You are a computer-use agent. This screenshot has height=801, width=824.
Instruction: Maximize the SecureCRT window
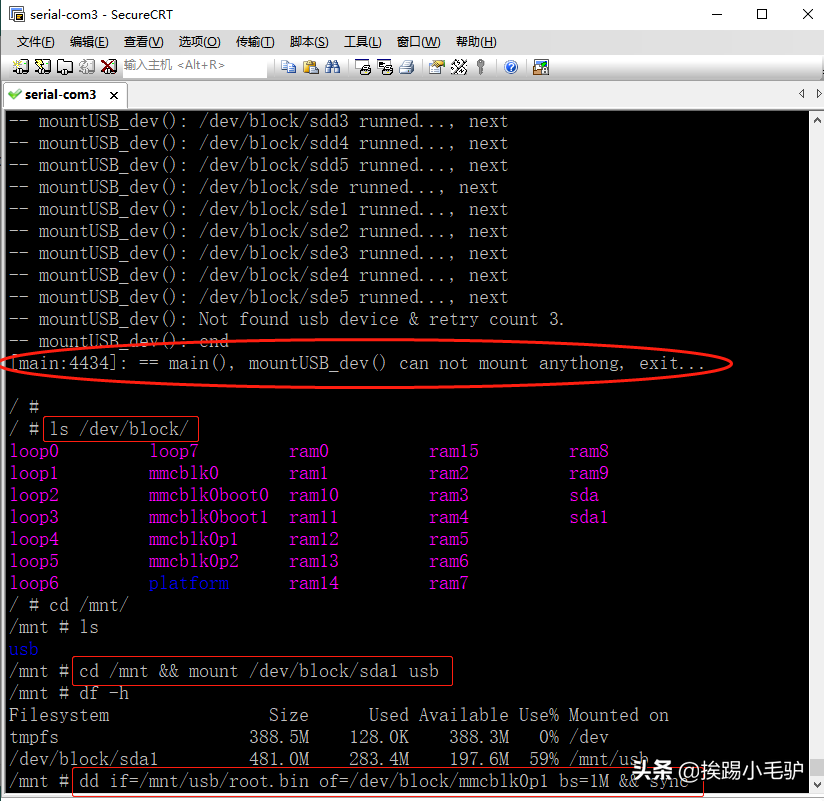[x=762, y=14]
